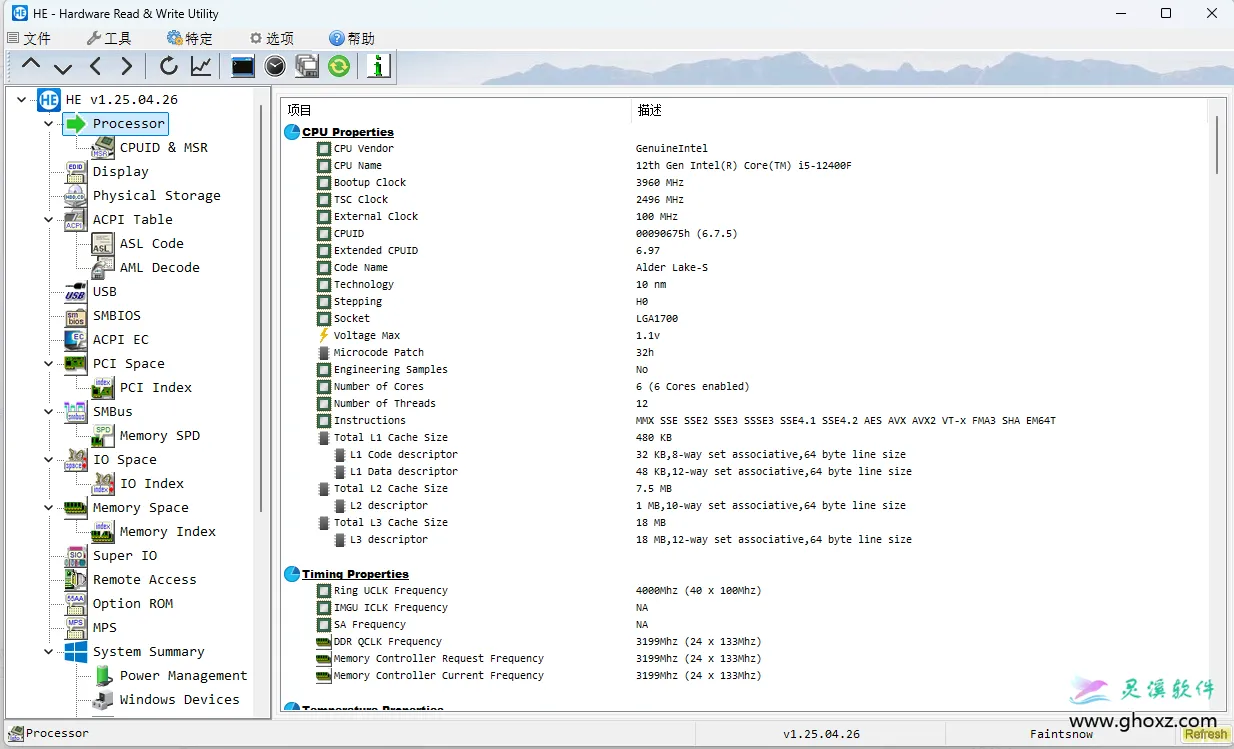Click the CPU Properties section heading
Image resolution: width=1234 pixels, height=749 pixels.
tap(348, 132)
